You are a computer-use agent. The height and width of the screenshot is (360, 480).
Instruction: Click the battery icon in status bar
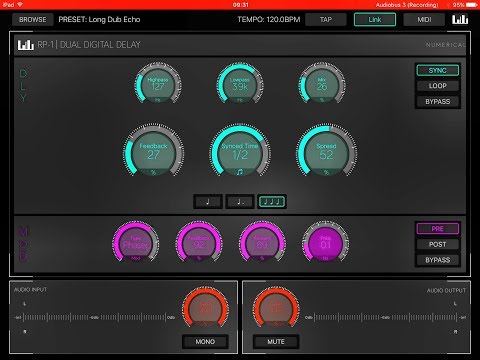point(472,5)
